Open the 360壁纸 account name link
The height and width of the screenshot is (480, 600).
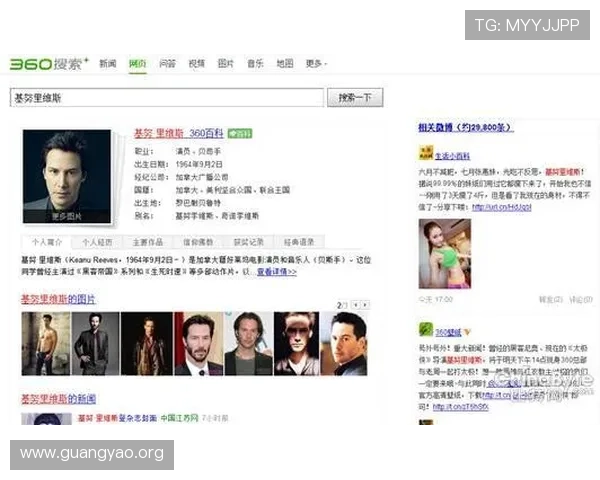[x=448, y=332]
